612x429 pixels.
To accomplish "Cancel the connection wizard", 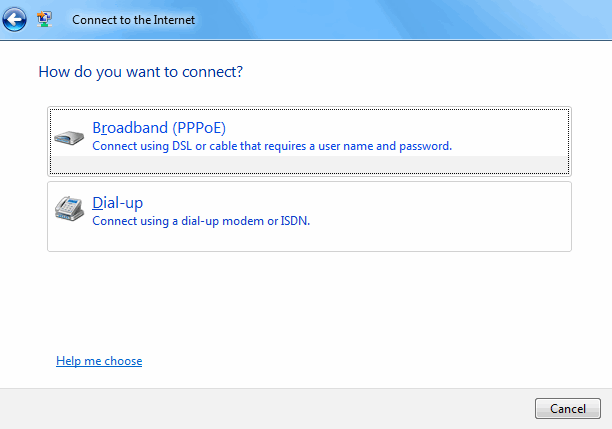I will [x=568, y=408].
